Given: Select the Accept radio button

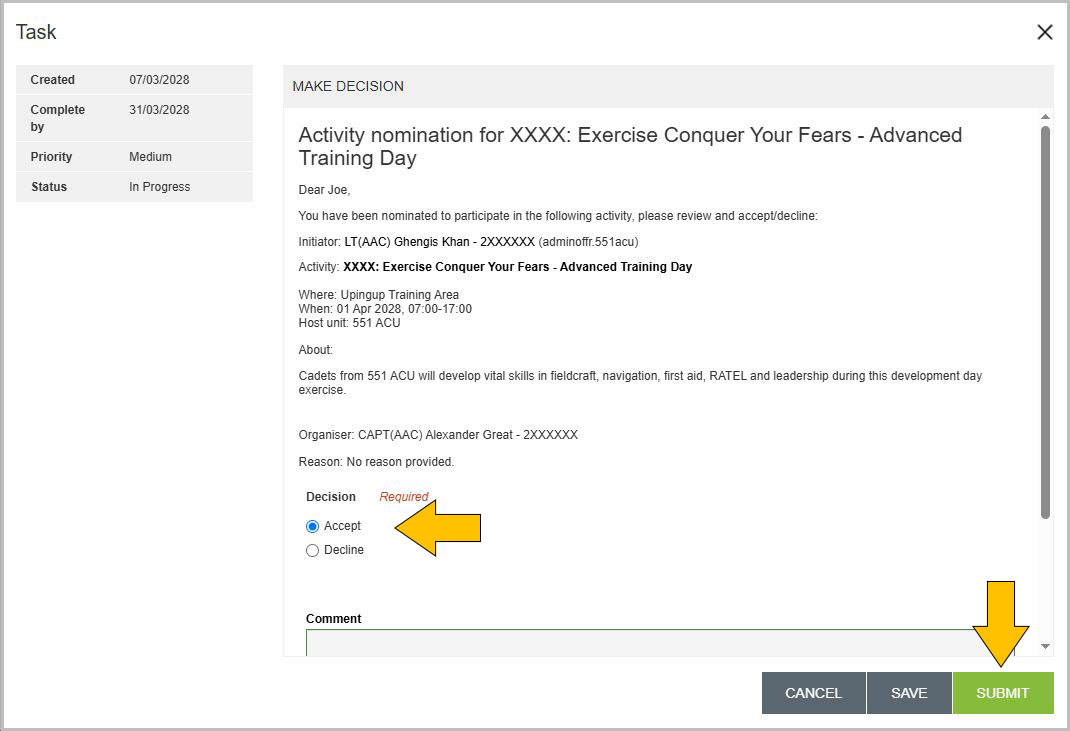Looking at the screenshot, I should (313, 526).
